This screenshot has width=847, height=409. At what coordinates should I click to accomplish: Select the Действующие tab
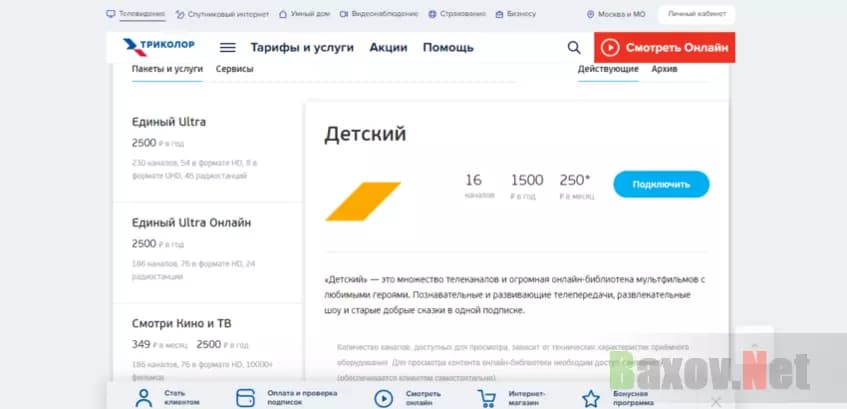[x=608, y=69]
